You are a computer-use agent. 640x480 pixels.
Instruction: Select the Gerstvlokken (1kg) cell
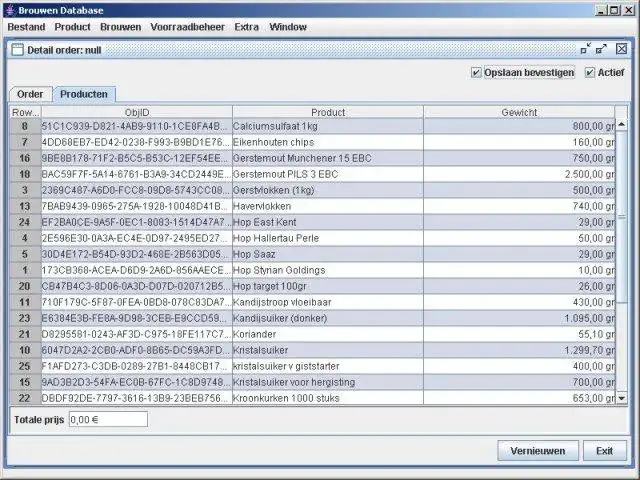click(328, 190)
